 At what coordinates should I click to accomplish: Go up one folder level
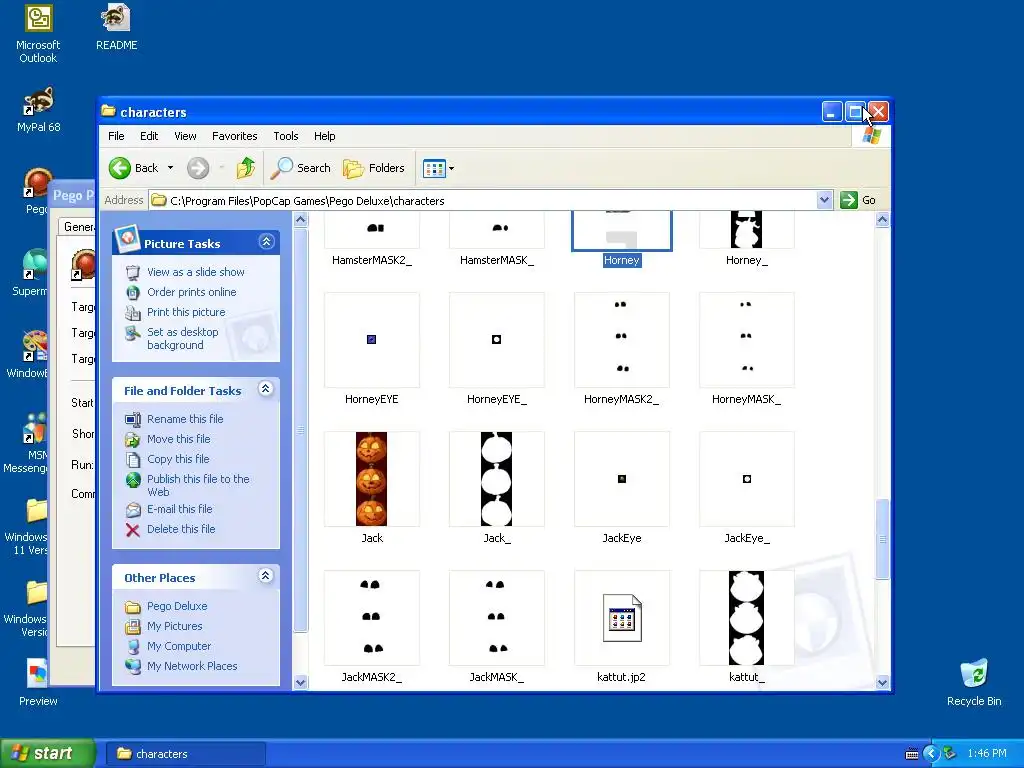point(246,168)
